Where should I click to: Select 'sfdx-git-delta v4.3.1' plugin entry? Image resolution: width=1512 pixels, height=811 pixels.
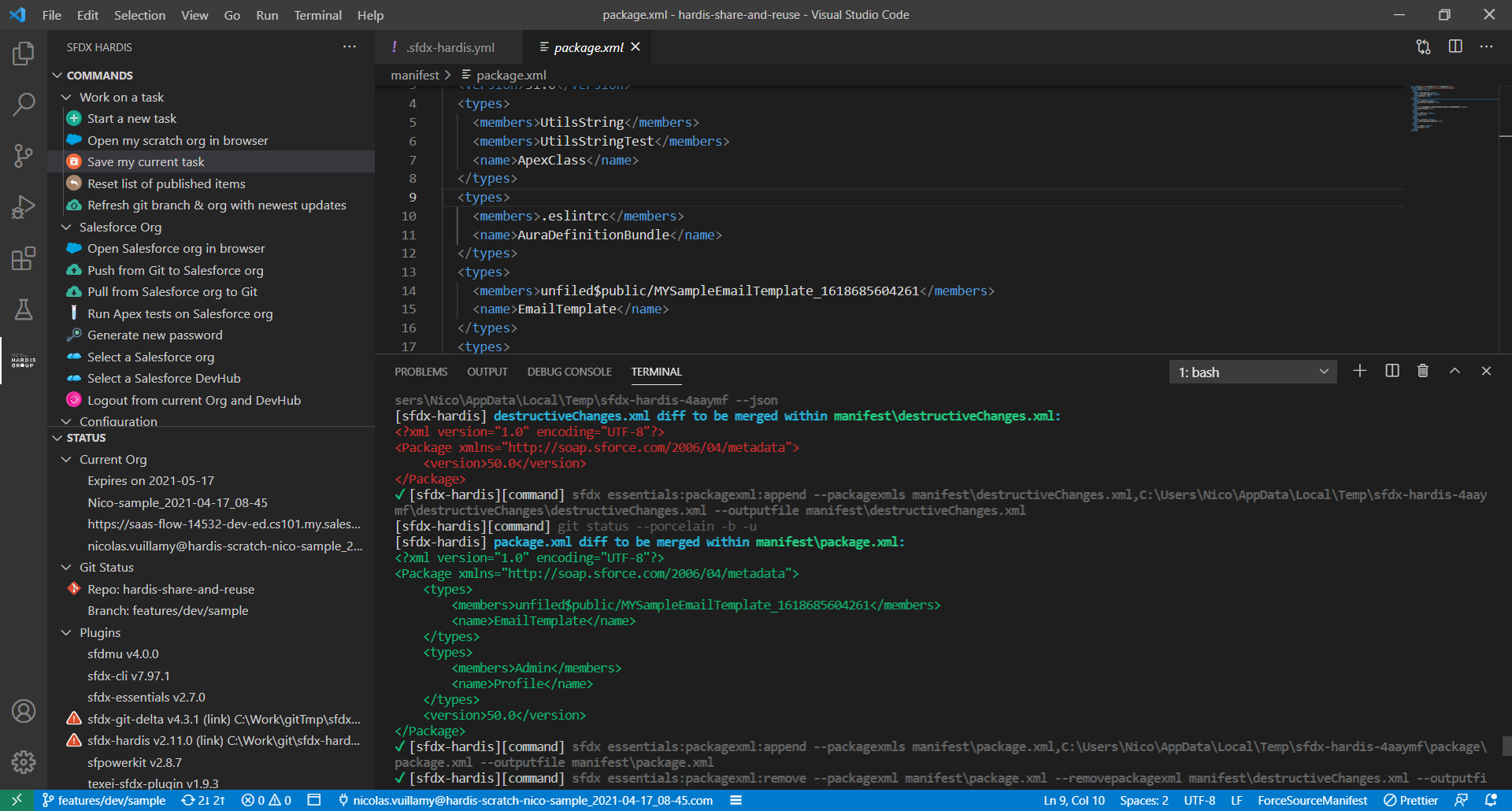pyautogui.click(x=211, y=719)
